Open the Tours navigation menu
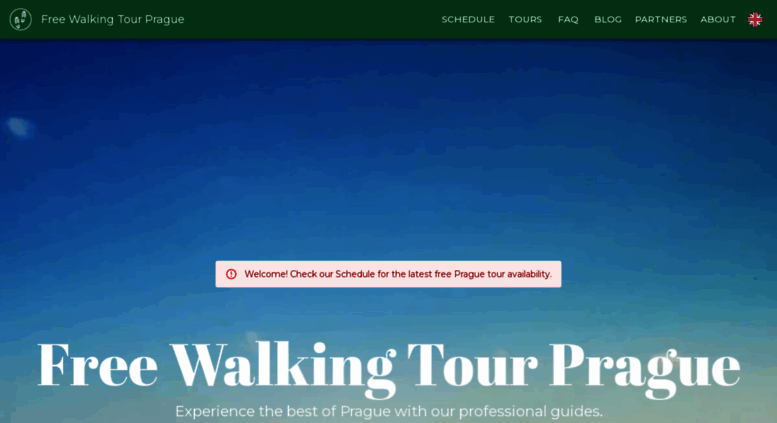 point(525,19)
